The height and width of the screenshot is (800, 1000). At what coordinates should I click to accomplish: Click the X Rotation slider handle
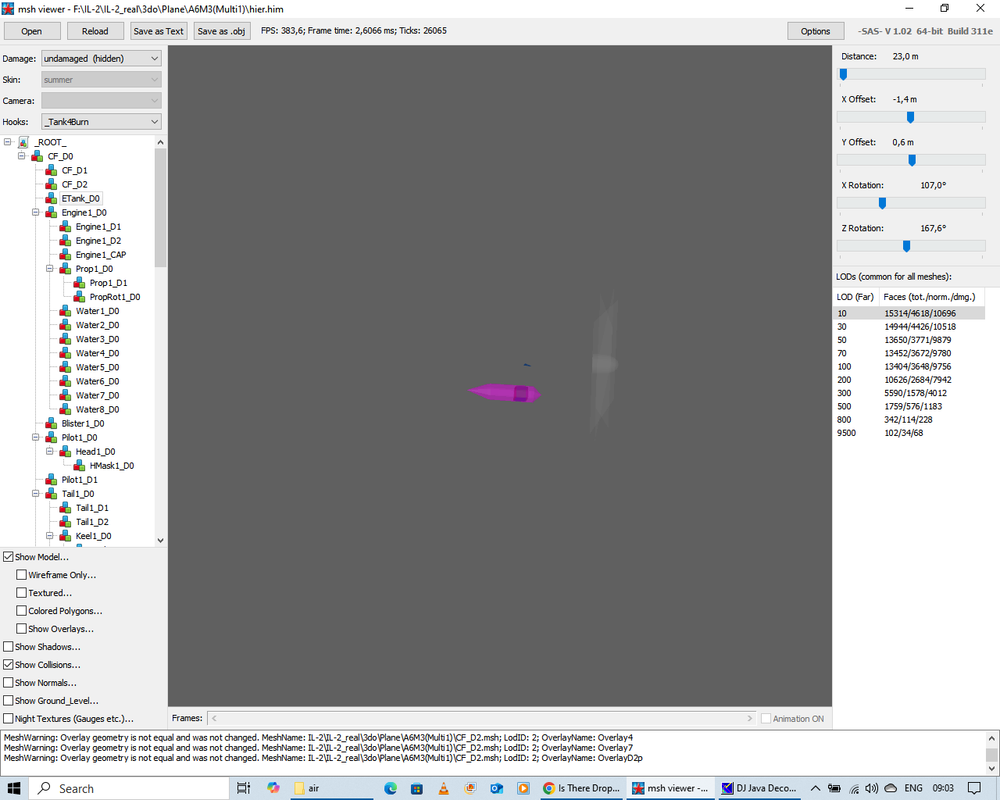883,204
